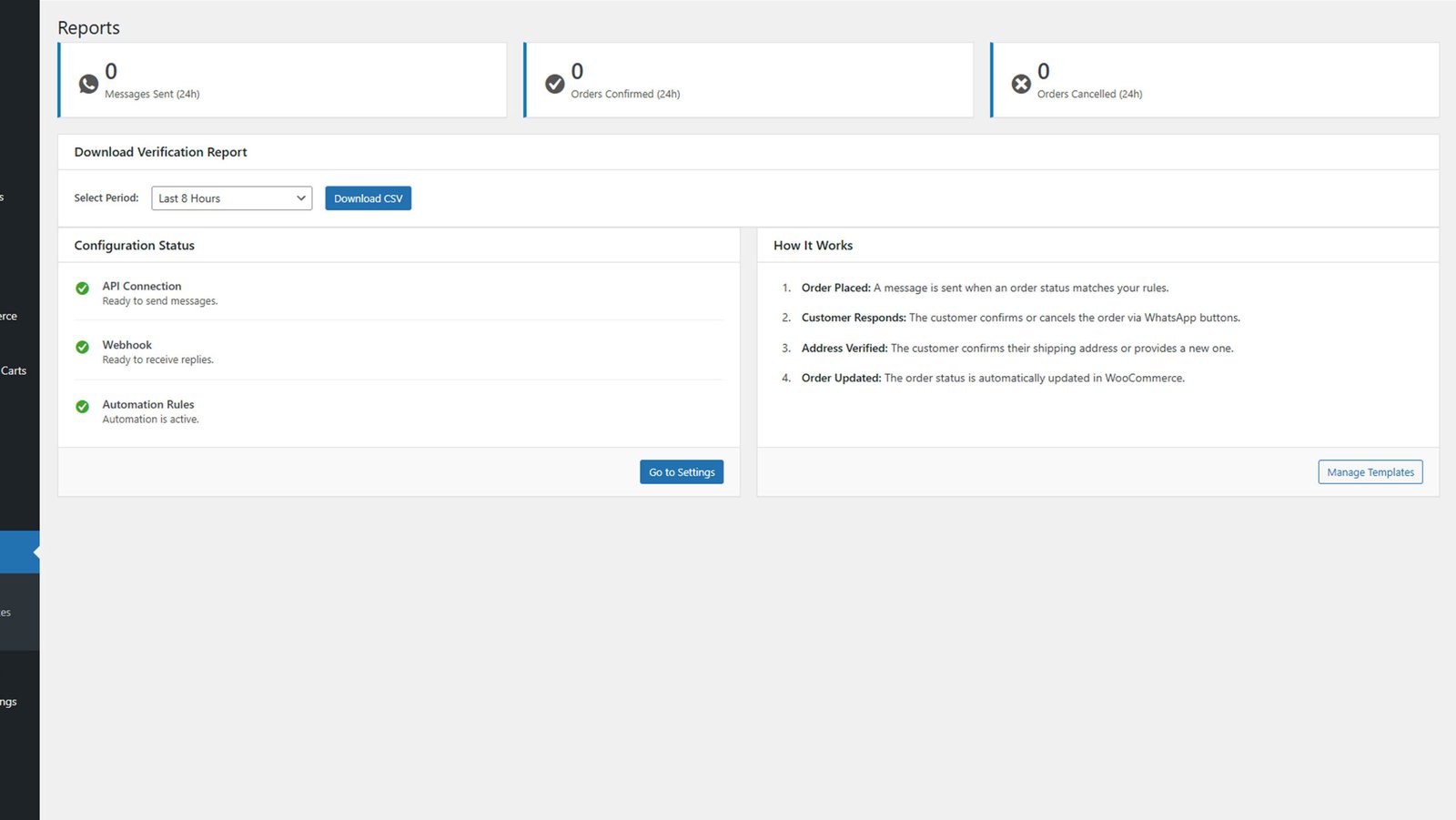Select the highlighted active sidebar menu item

[x=18, y=552]
